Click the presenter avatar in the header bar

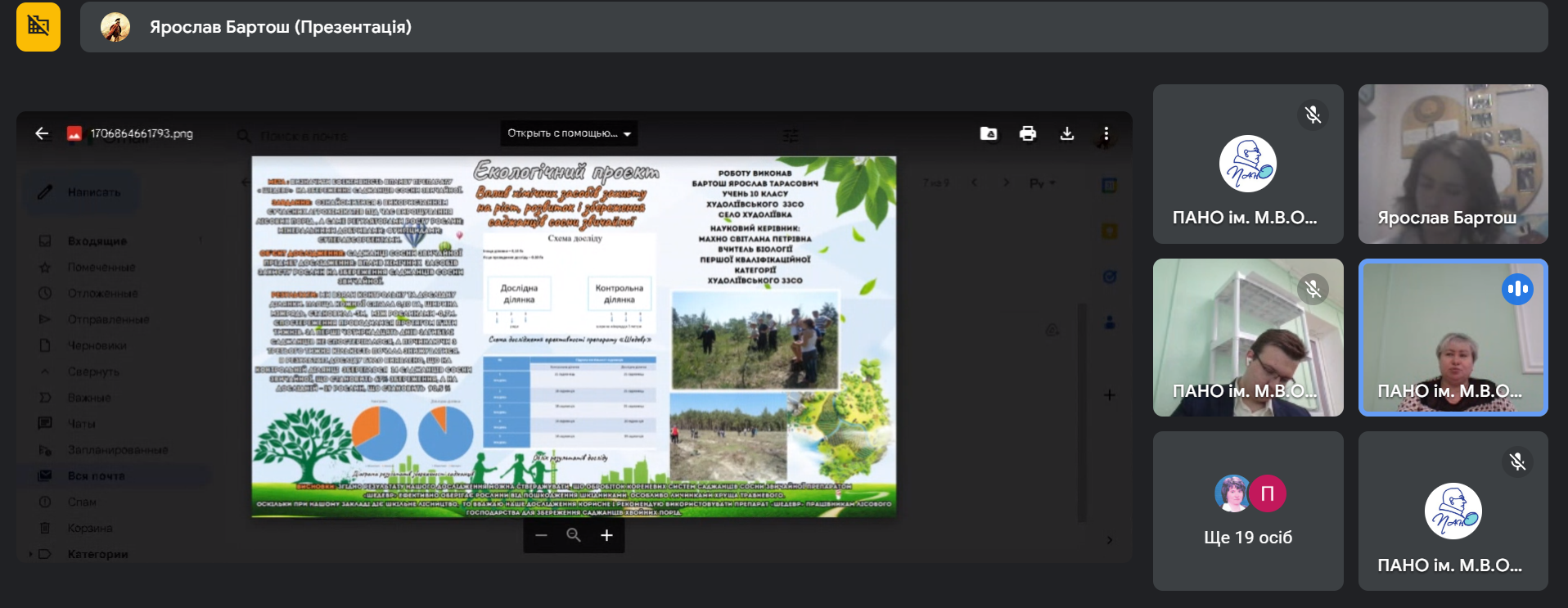(x=115, y=27)
